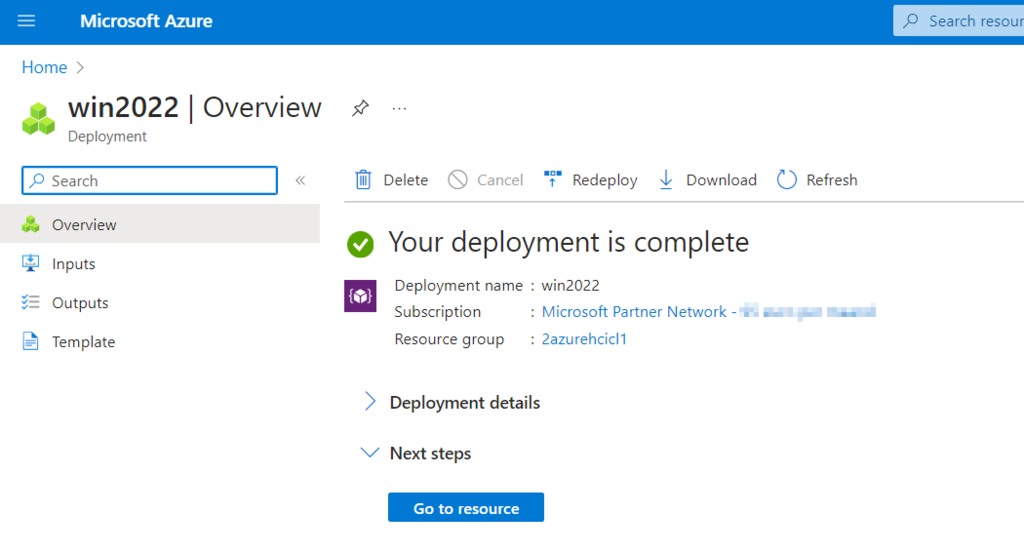Click the Inputs monitor icon
Screen dimensions: 1024x553
[x=31, y=263]
